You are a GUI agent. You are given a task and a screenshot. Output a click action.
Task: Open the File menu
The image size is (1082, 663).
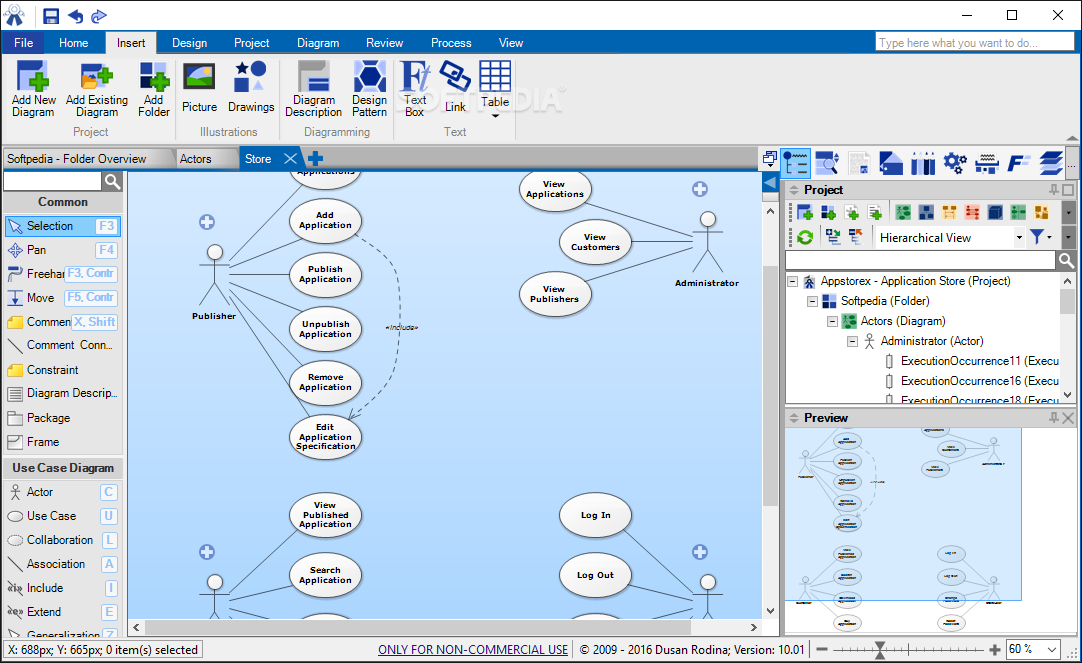23,43
